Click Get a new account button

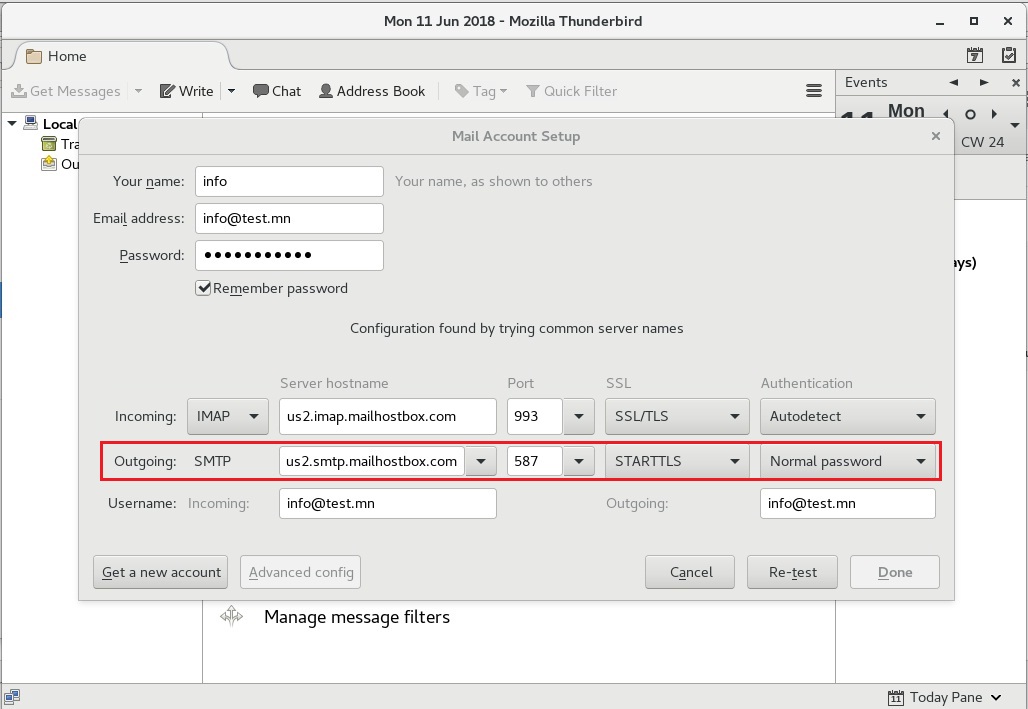click(x=161, y=572)
